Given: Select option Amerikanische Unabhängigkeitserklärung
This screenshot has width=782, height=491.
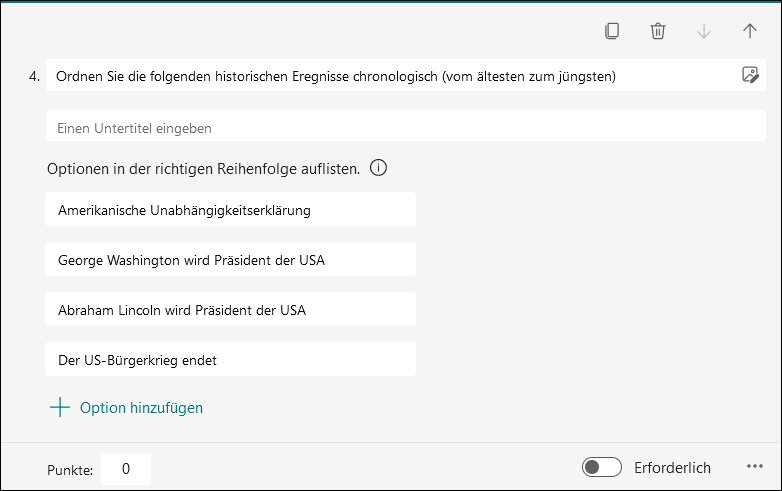Looking at the screenshot, I should (230, 209).
